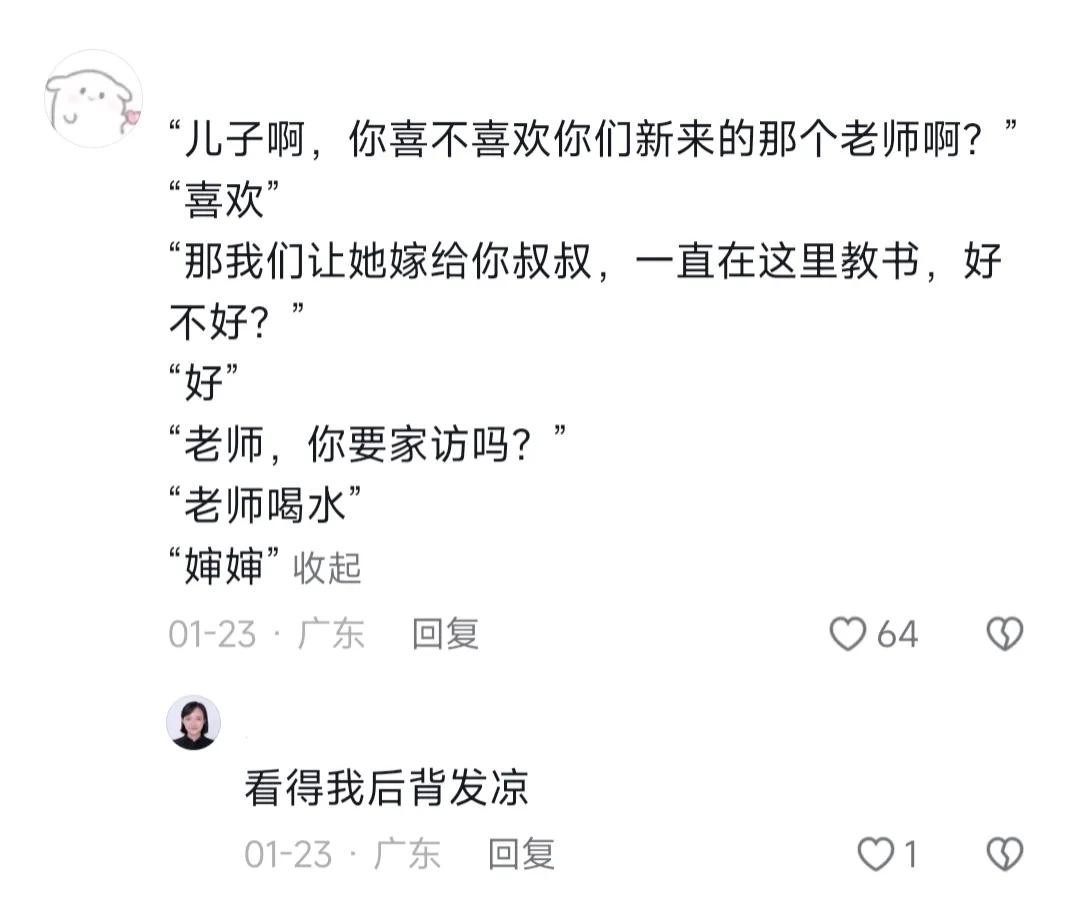Tap the first comment line starting 儿子啊
This screenshot has width=1080, height=919.
click(x=590, y=144)
